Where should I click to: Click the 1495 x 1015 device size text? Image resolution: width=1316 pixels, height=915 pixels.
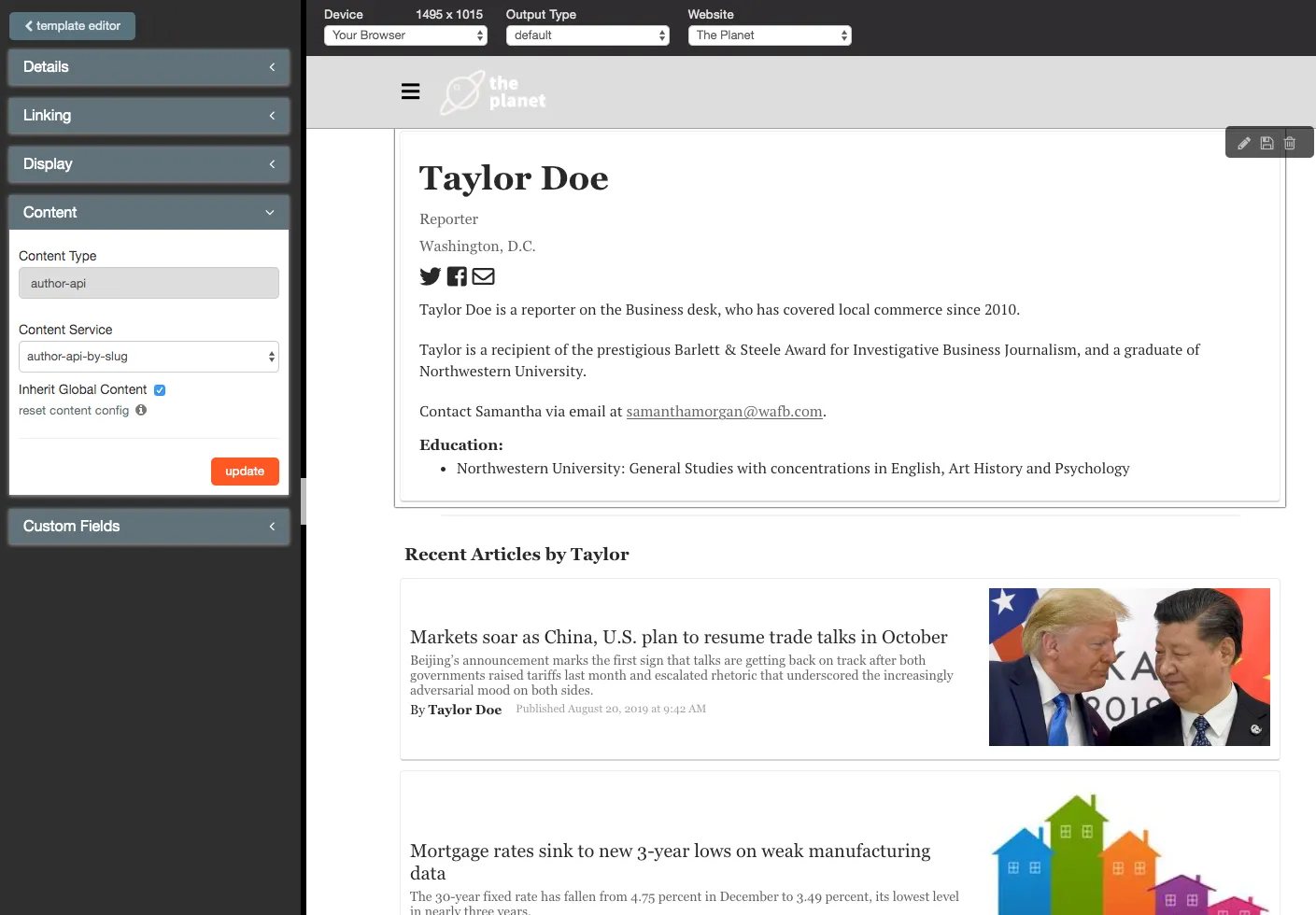(x=449, y=14)
